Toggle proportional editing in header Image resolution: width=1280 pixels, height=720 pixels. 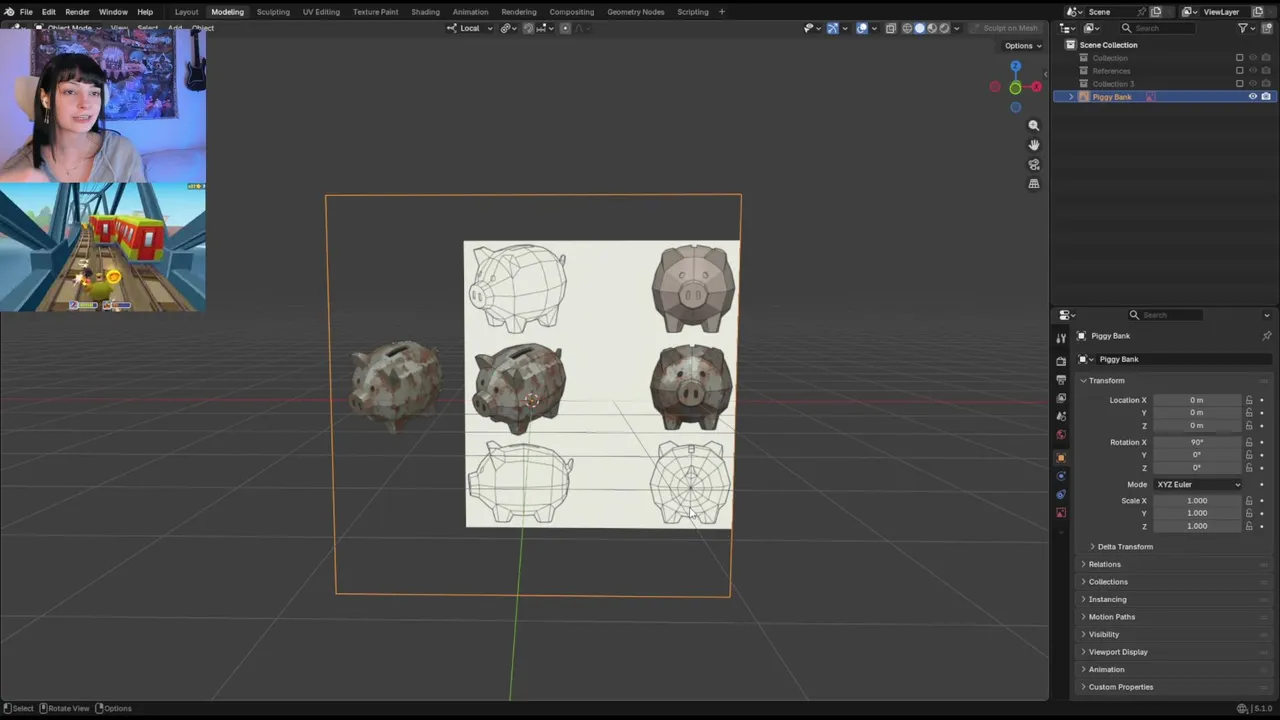click(565, 28)
